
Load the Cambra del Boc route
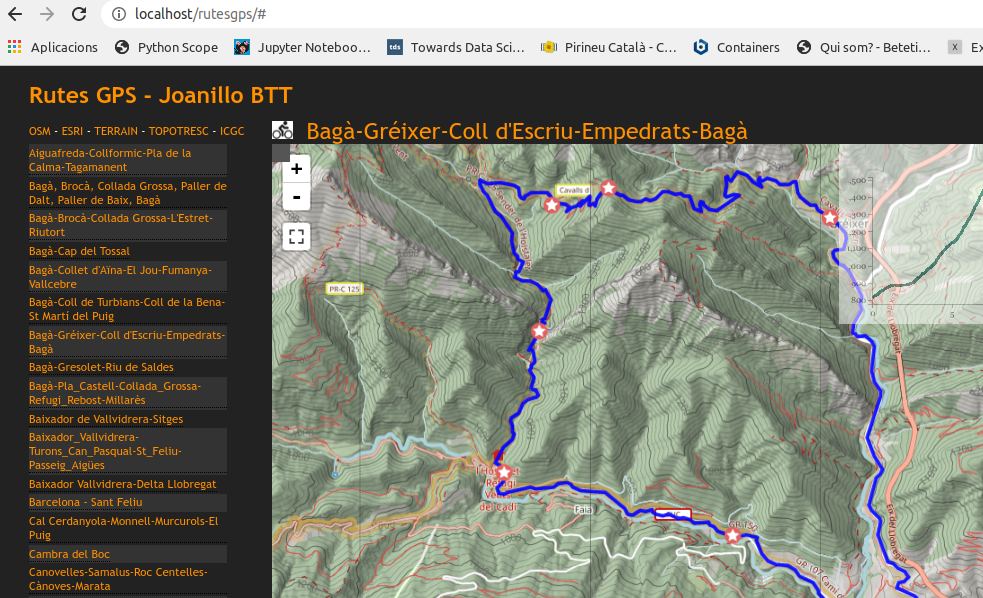69,554
